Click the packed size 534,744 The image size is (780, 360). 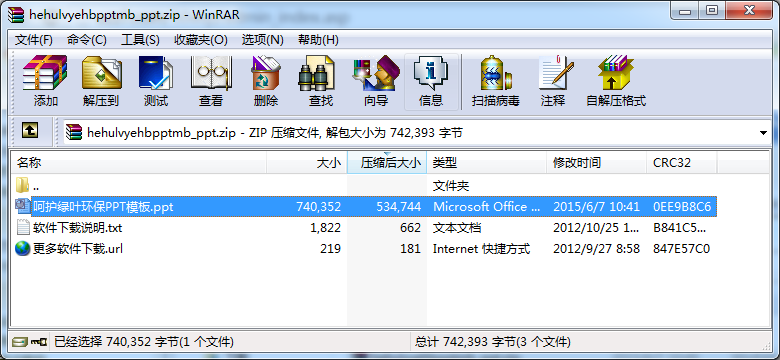397,206
